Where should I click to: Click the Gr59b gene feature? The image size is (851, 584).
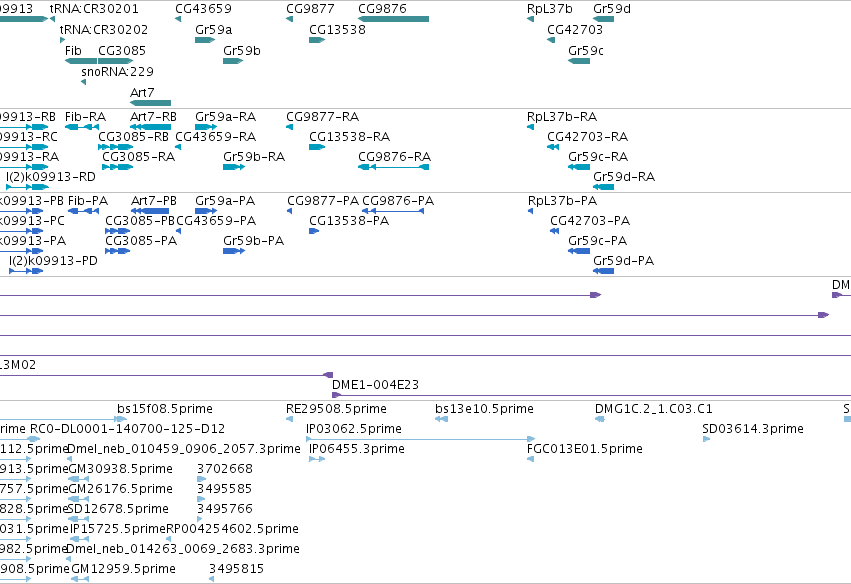coord(233,61)
